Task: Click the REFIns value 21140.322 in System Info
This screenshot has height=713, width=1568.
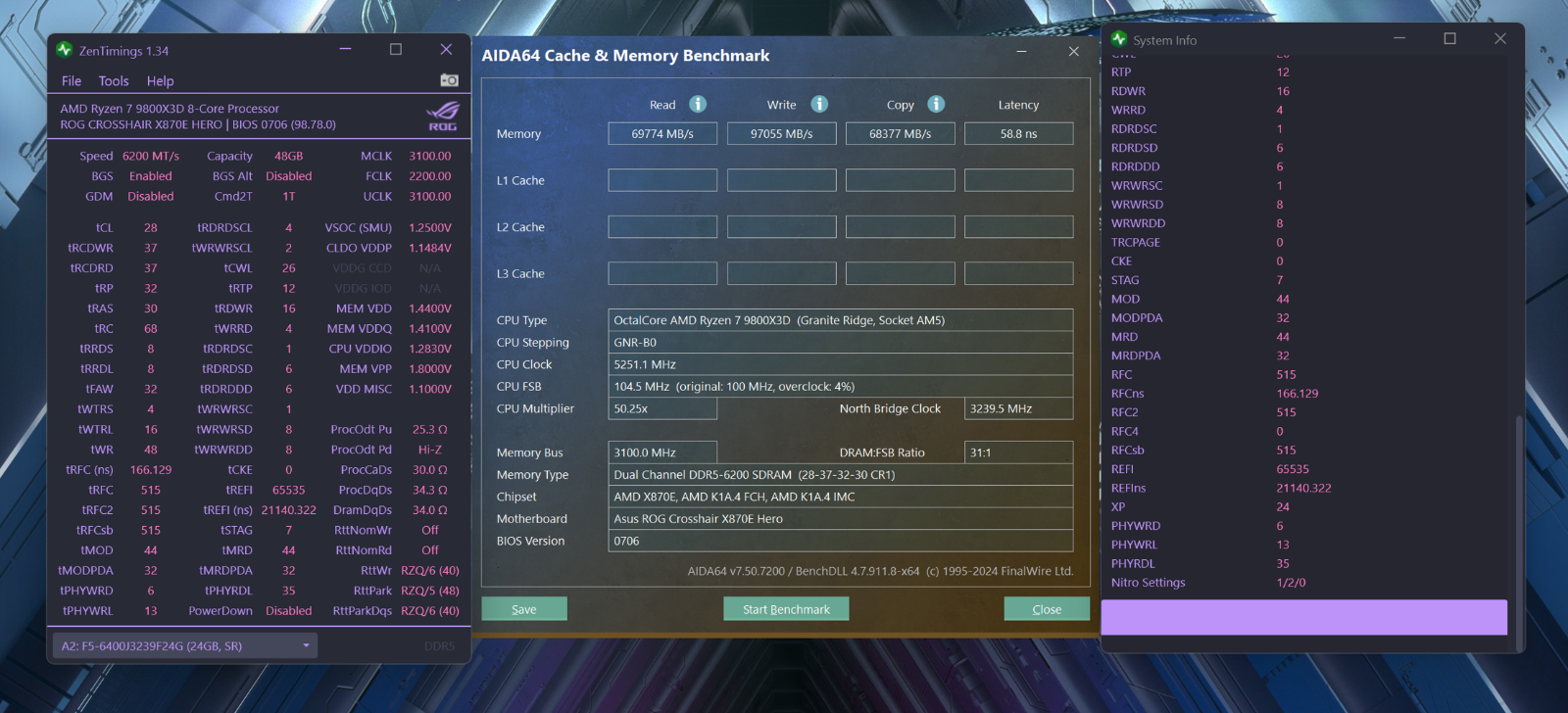Action: pyautogui.click(x=1303, y=488)
